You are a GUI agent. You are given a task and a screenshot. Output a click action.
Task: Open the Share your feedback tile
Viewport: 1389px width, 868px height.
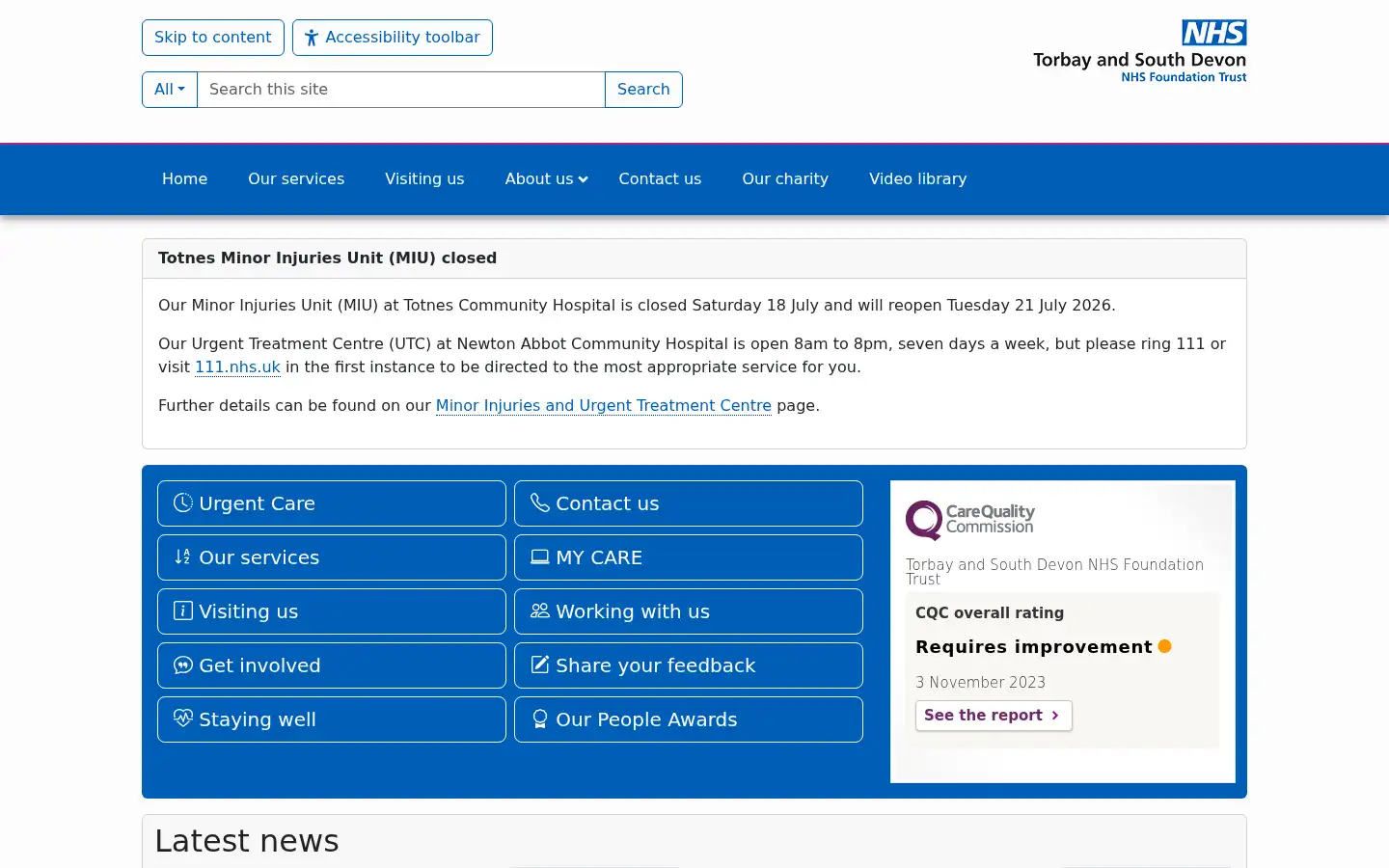[x=689, y=665]
